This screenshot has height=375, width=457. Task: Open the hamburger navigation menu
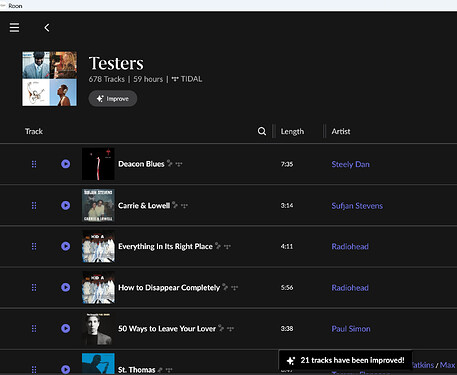(x=14, y=28)
